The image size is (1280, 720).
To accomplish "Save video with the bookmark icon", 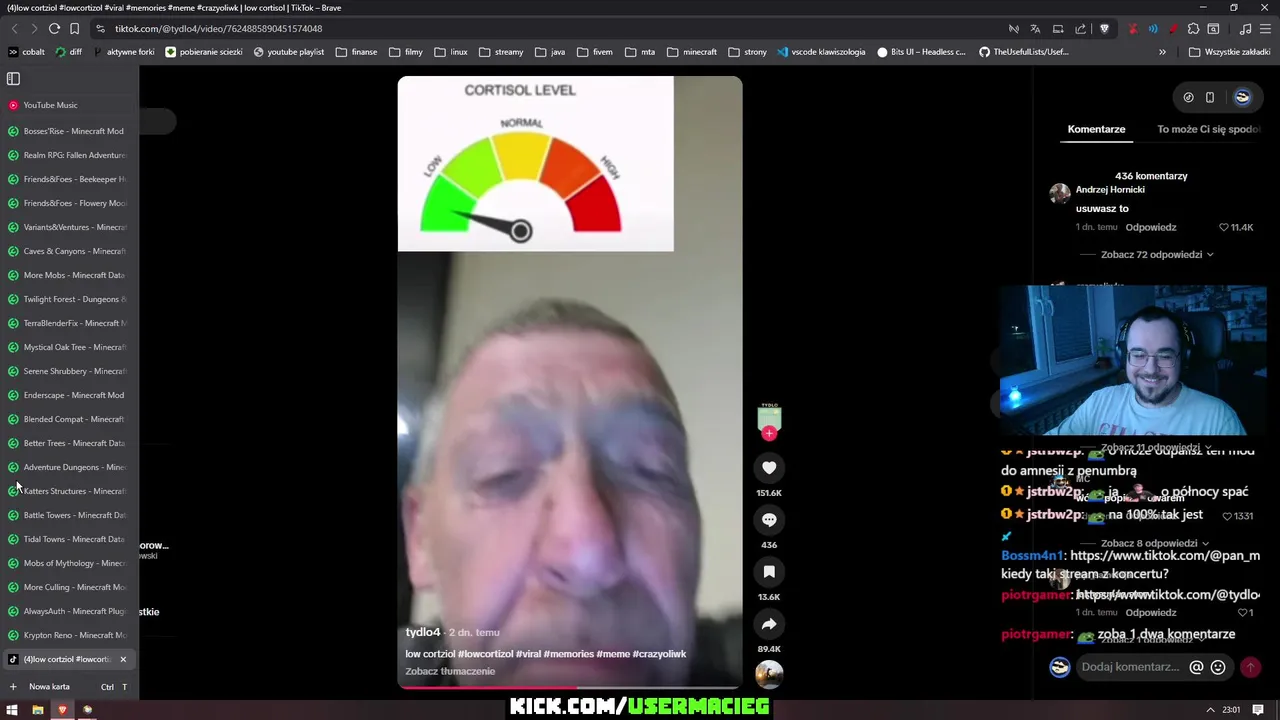I will tap(769, 571).
